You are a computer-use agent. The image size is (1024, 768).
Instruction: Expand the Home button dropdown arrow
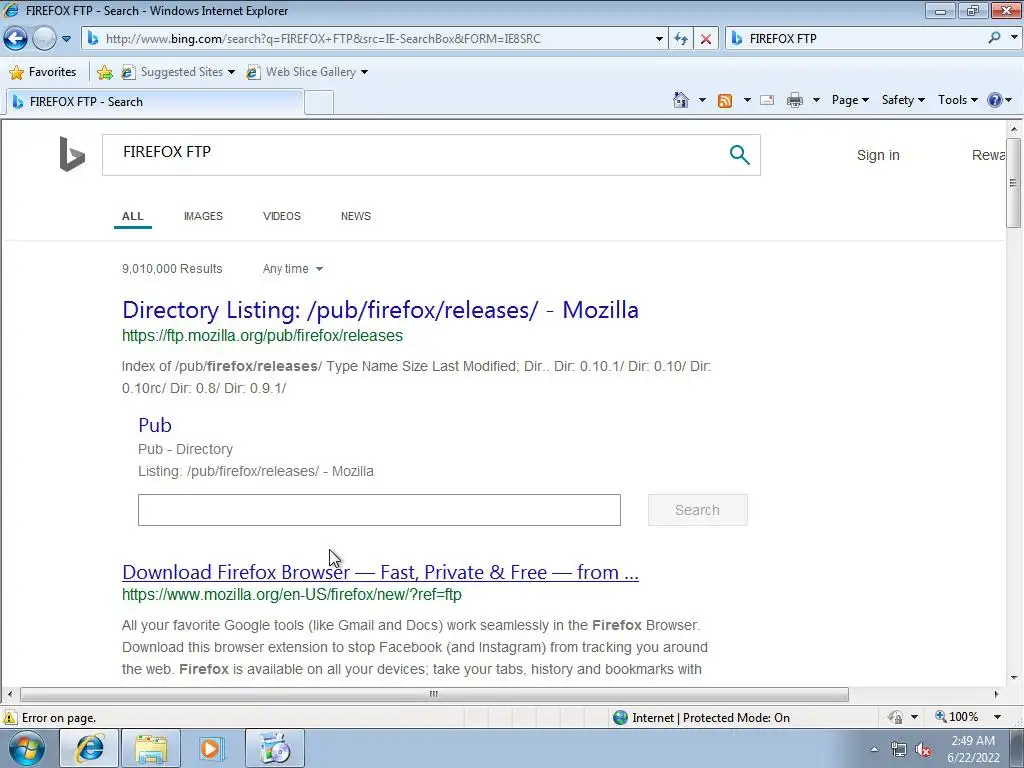coord(702,101)
